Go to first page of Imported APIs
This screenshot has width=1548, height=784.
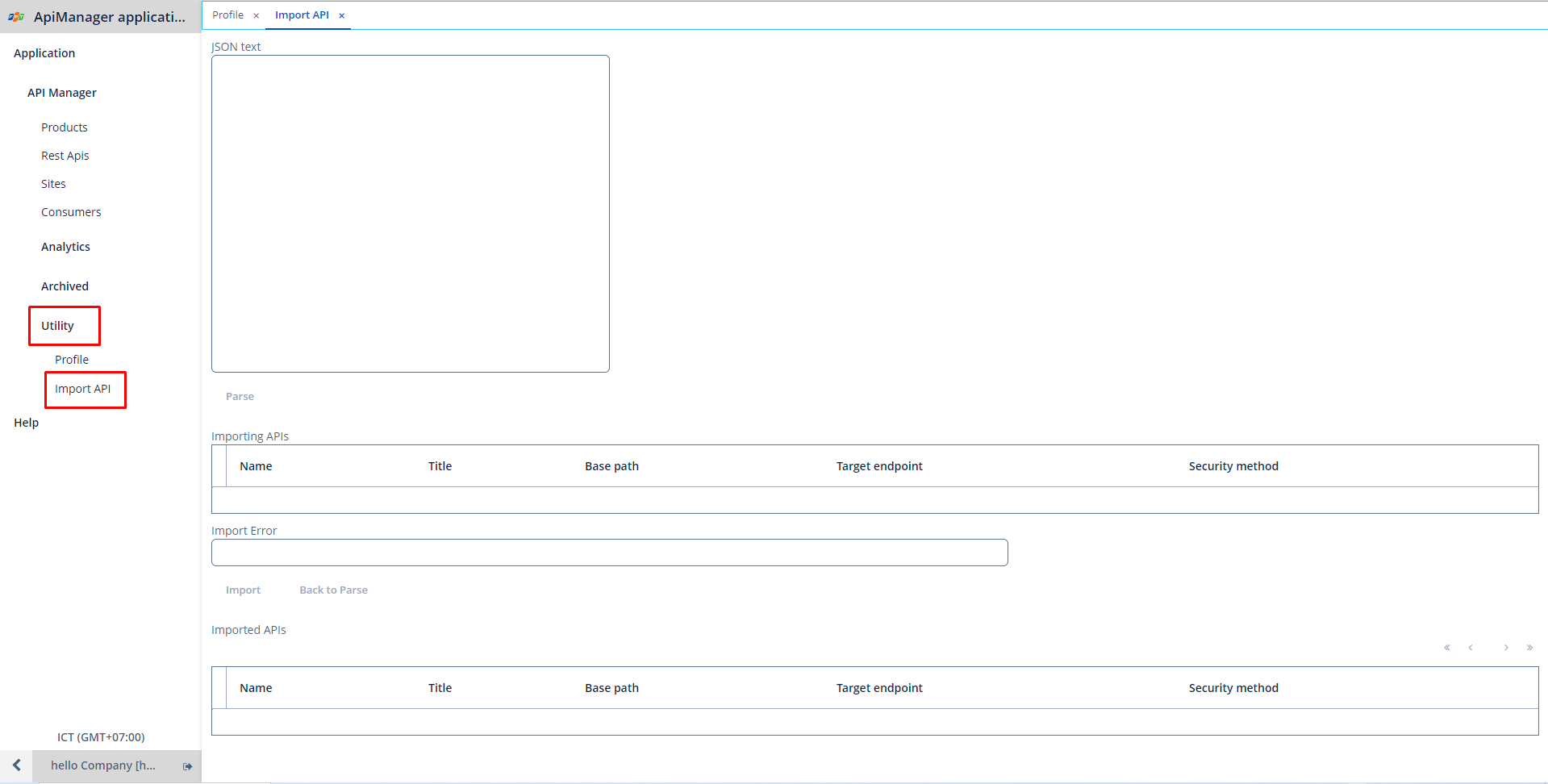(x=1447, y=648)
